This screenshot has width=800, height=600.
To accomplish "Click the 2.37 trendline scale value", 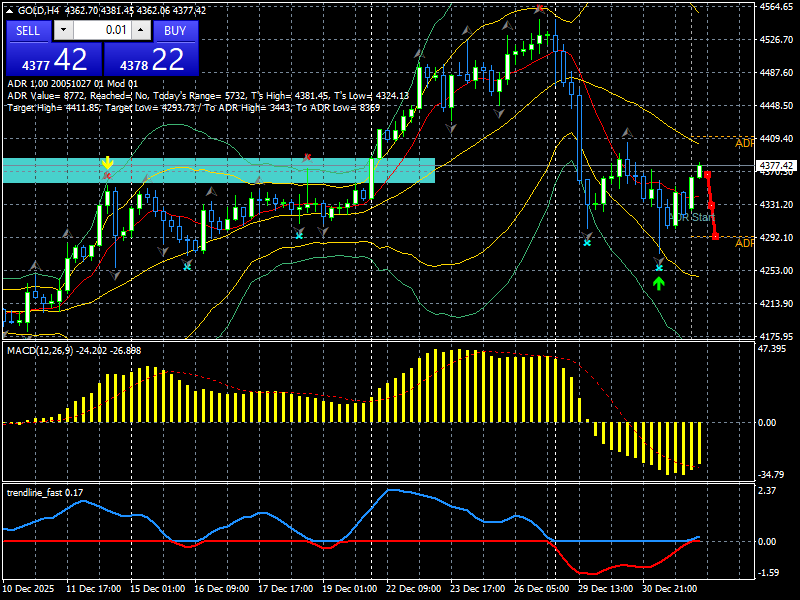I will click(767, 490).
